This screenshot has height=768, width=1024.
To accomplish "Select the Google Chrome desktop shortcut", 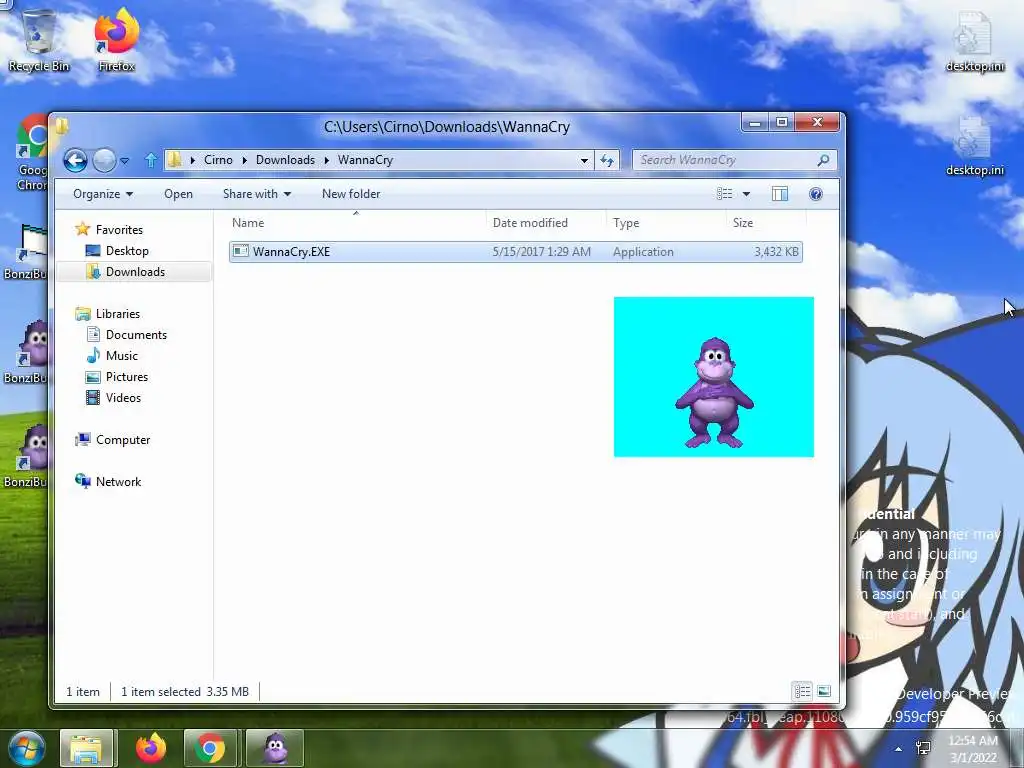I will click(x=32, y=152).
